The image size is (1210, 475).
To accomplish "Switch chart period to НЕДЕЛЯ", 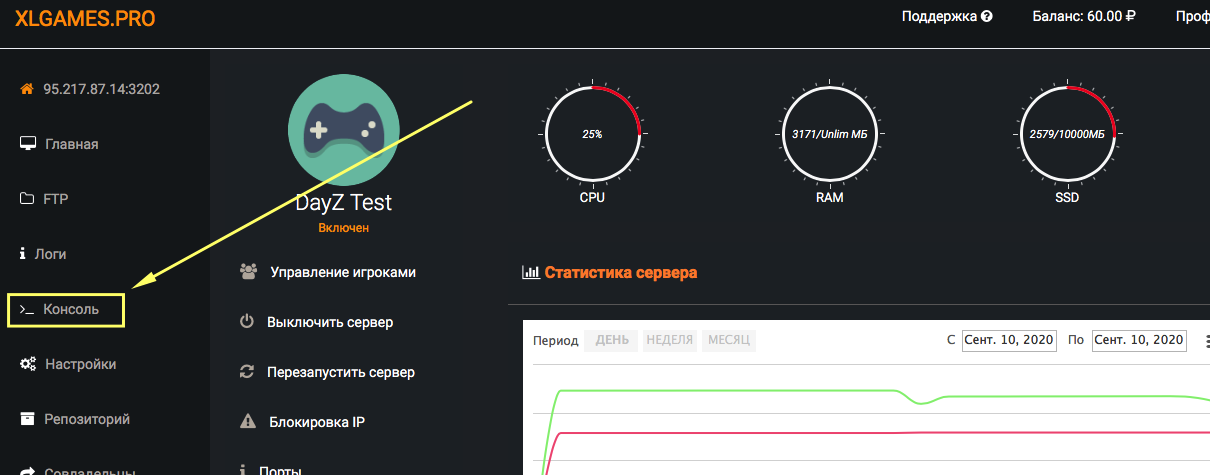I will (x=669, y=340).
